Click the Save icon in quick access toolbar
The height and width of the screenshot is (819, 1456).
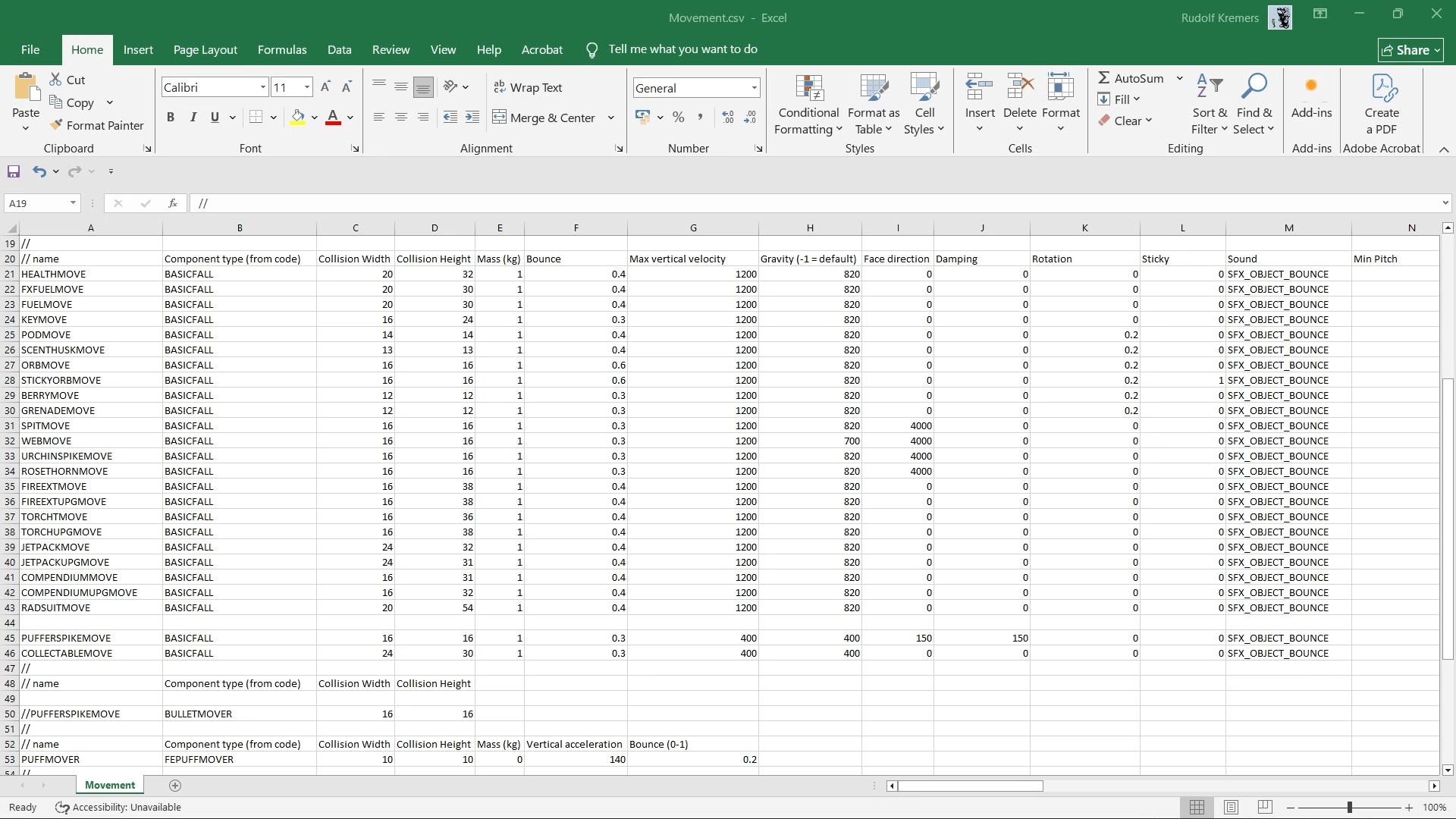14,171
